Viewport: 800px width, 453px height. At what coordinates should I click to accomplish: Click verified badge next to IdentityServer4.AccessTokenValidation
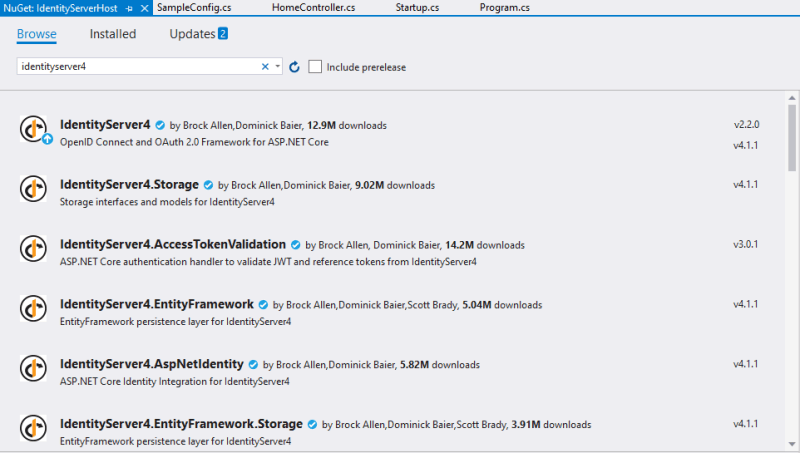point(295,245)
